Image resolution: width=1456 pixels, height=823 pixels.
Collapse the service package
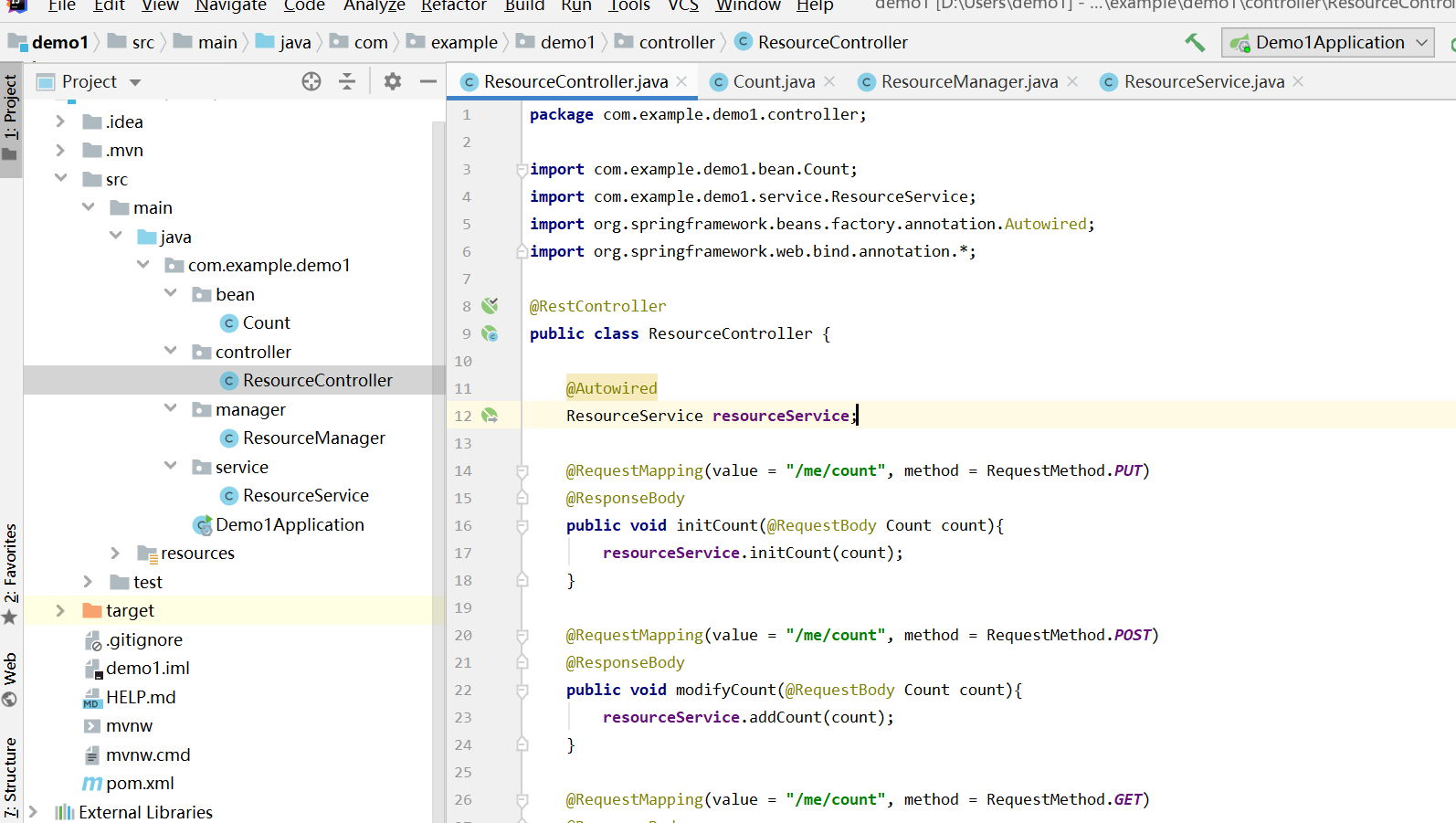[x=171, y=466]
